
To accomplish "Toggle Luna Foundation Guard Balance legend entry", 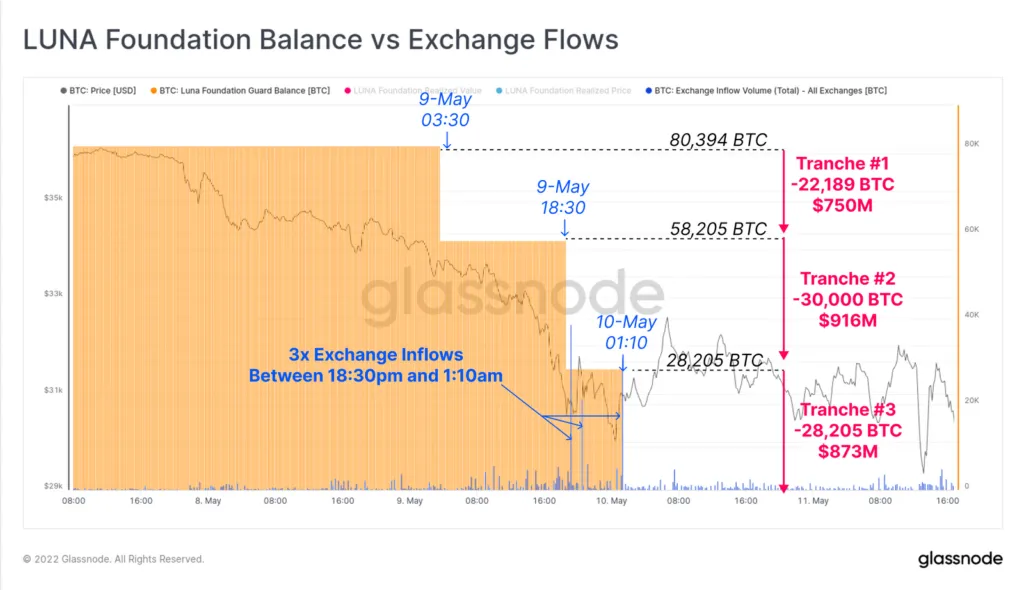I will coord(240,91).
